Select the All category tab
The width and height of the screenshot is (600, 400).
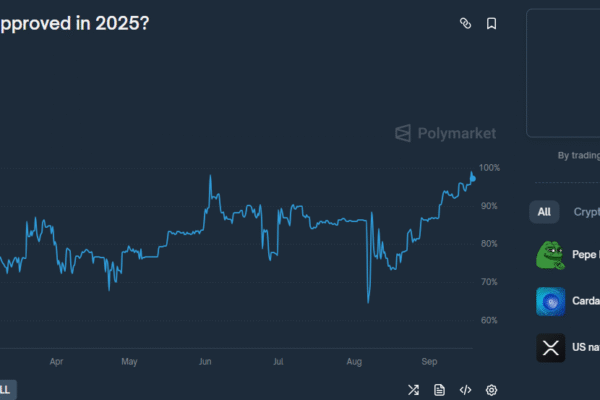(x=544, y=212)
